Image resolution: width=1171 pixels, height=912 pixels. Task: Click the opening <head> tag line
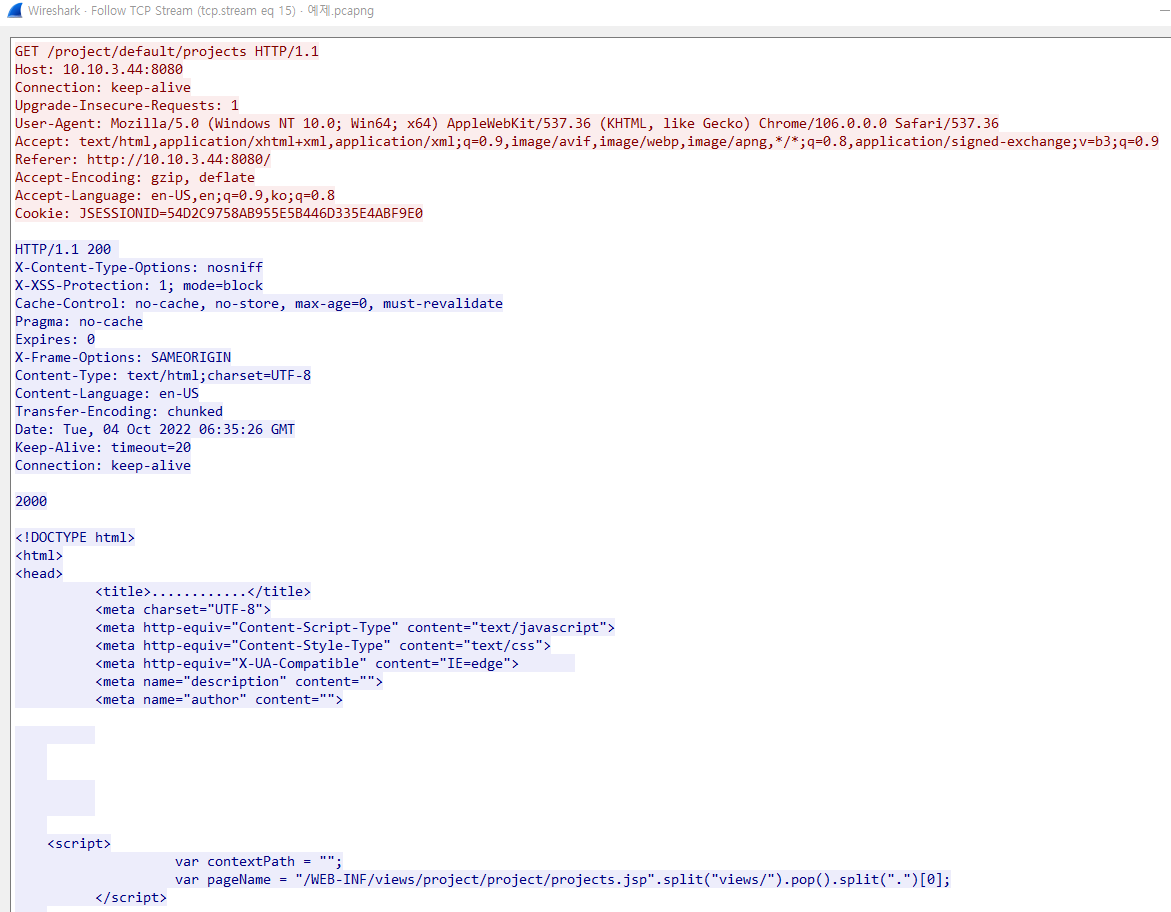coord(39,573)
